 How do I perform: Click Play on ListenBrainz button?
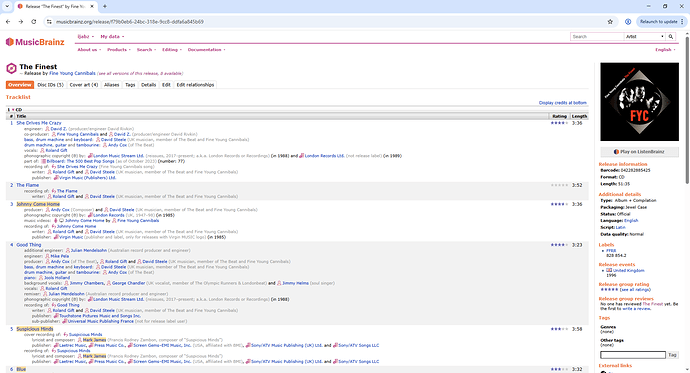tap(639, 152)
